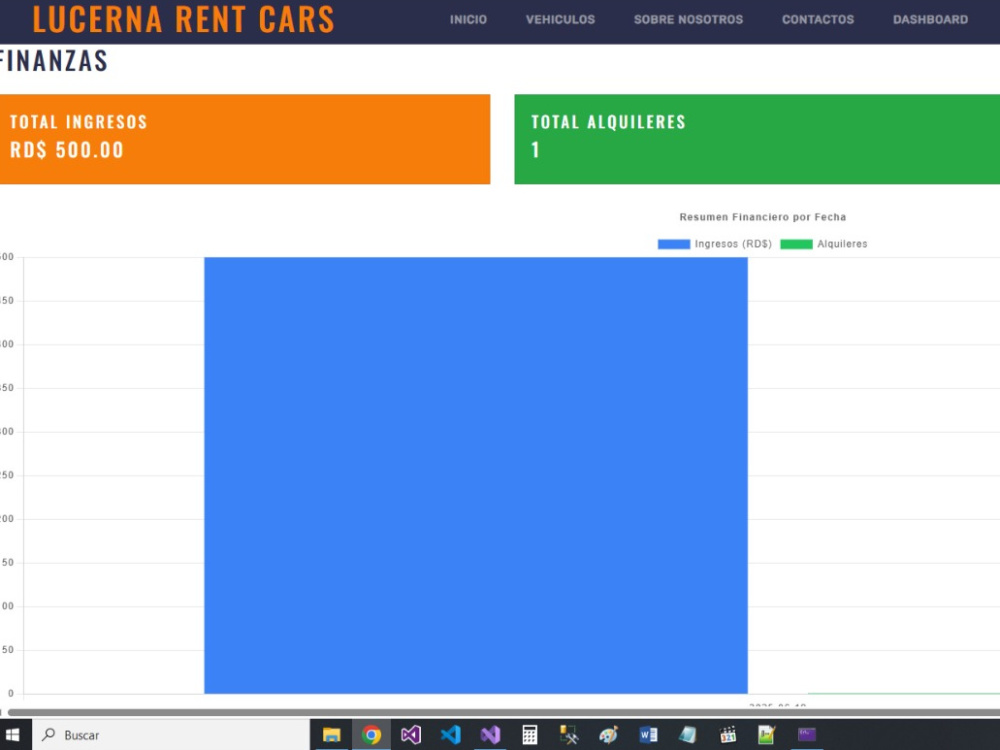Select the Total Alquileres green card
Viewport: 1000px width, 750px height.
click(757, 139)
